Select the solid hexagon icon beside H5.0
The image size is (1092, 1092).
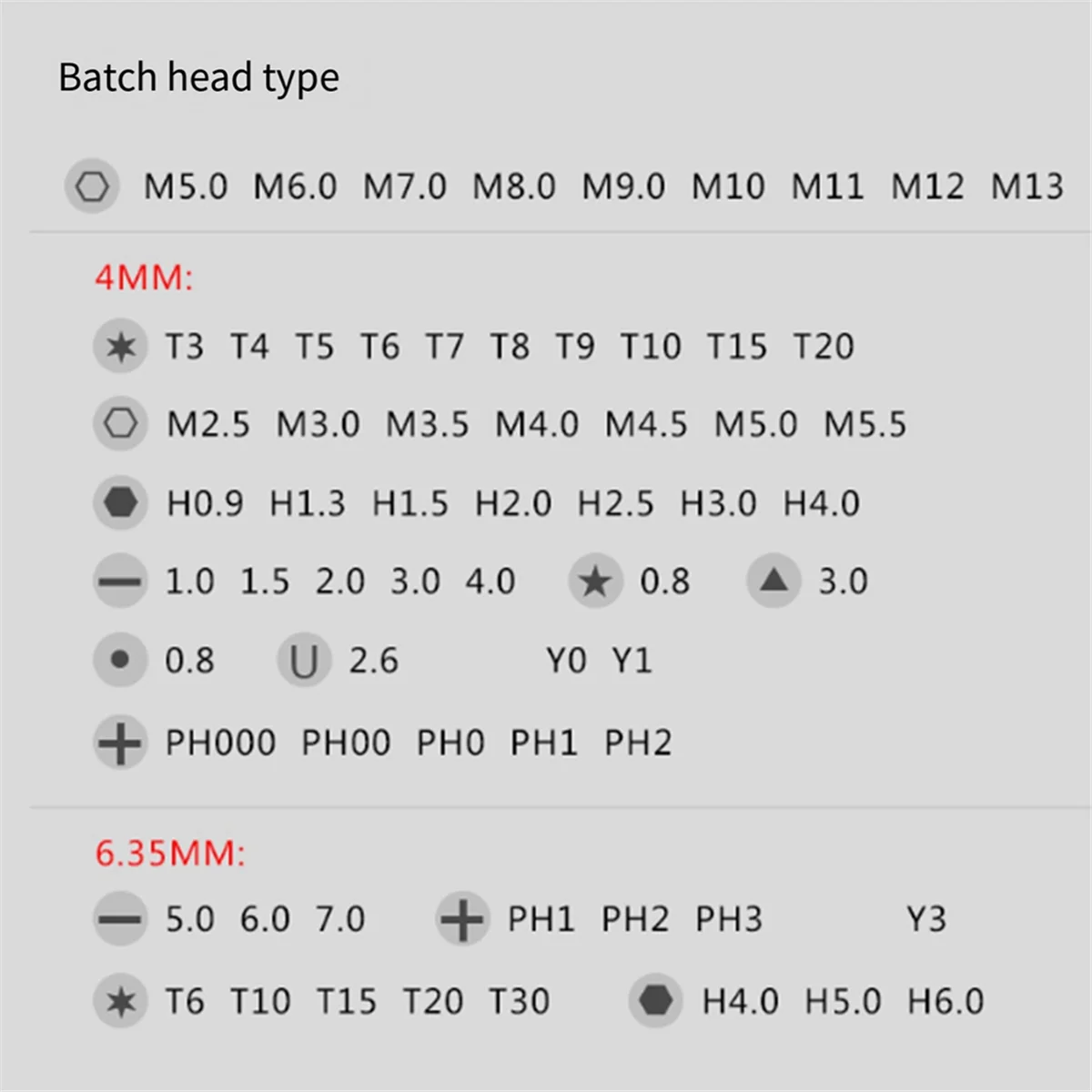pyautogui.click(x=655, y=1001)
